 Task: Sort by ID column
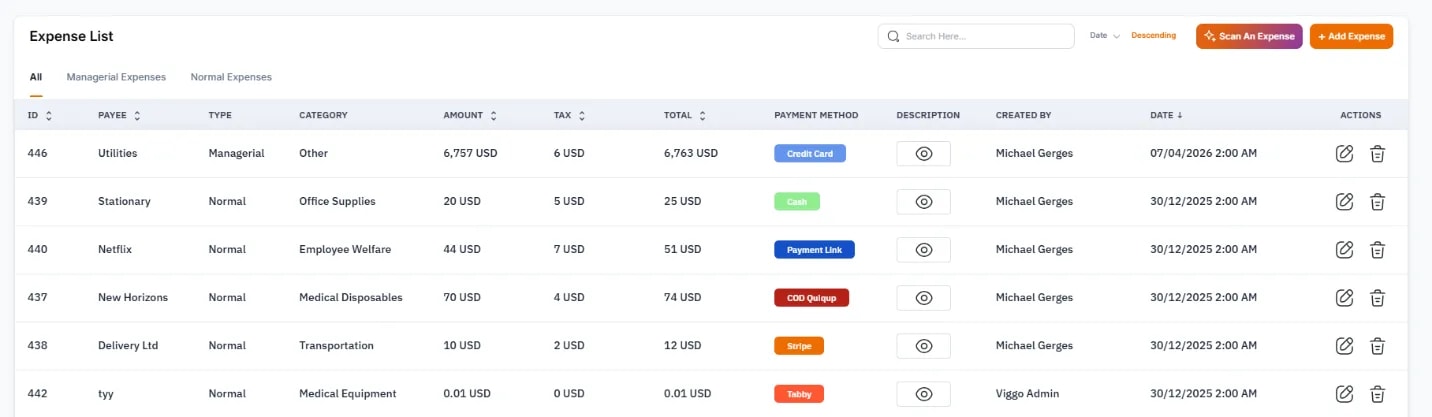tap(49, 116)
